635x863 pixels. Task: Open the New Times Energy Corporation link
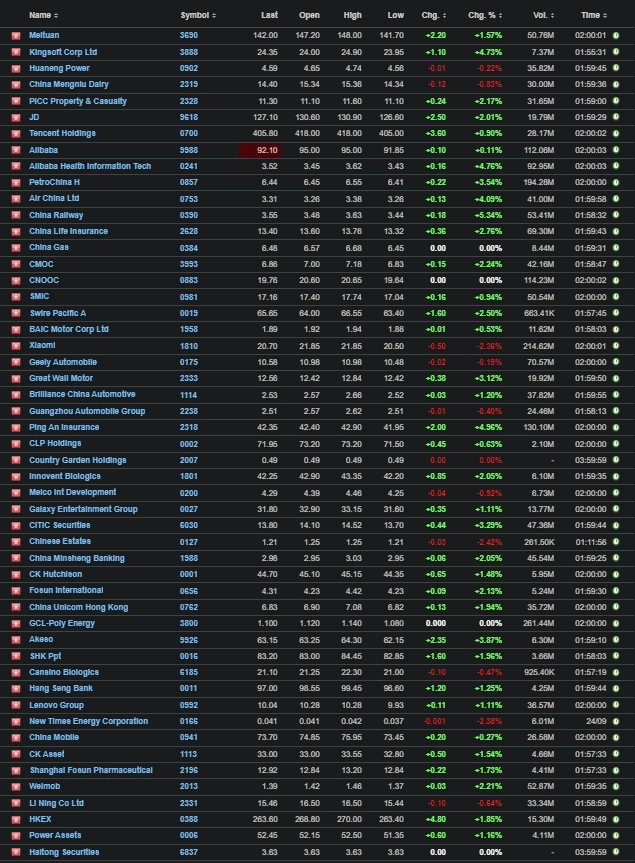pos(88,721)
